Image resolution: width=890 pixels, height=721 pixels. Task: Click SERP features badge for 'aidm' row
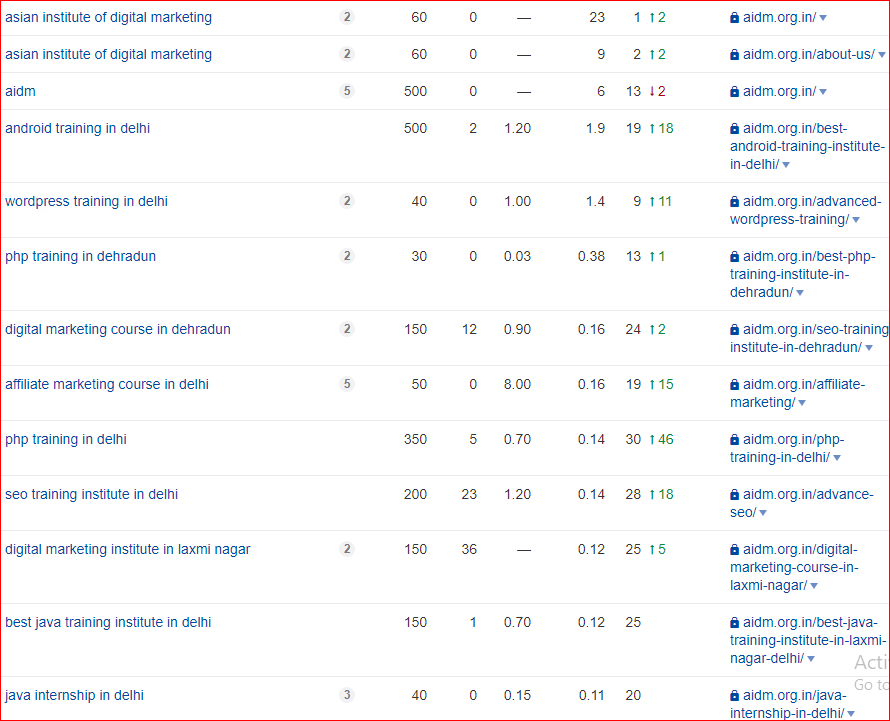point(347,91)
